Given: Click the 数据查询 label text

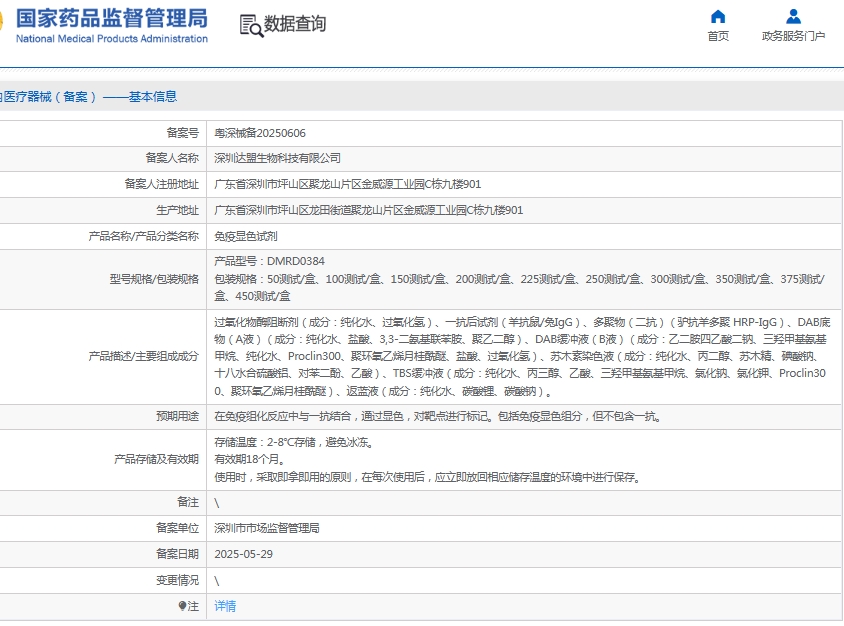Looking at the screenshot, I should (x=295, y=24).
